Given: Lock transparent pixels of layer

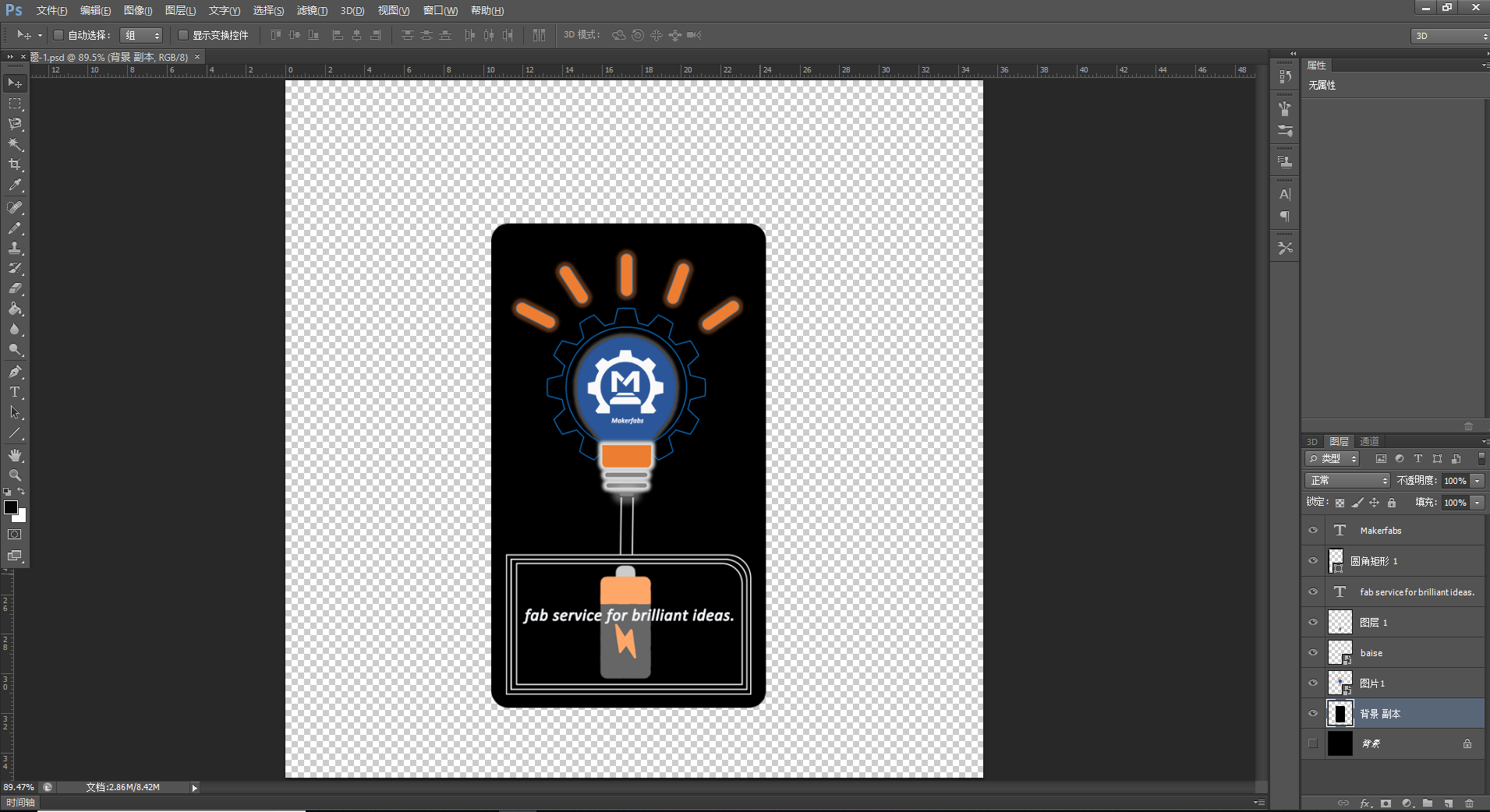Looking at the screenshot, I should click(x=1340, y=503).
